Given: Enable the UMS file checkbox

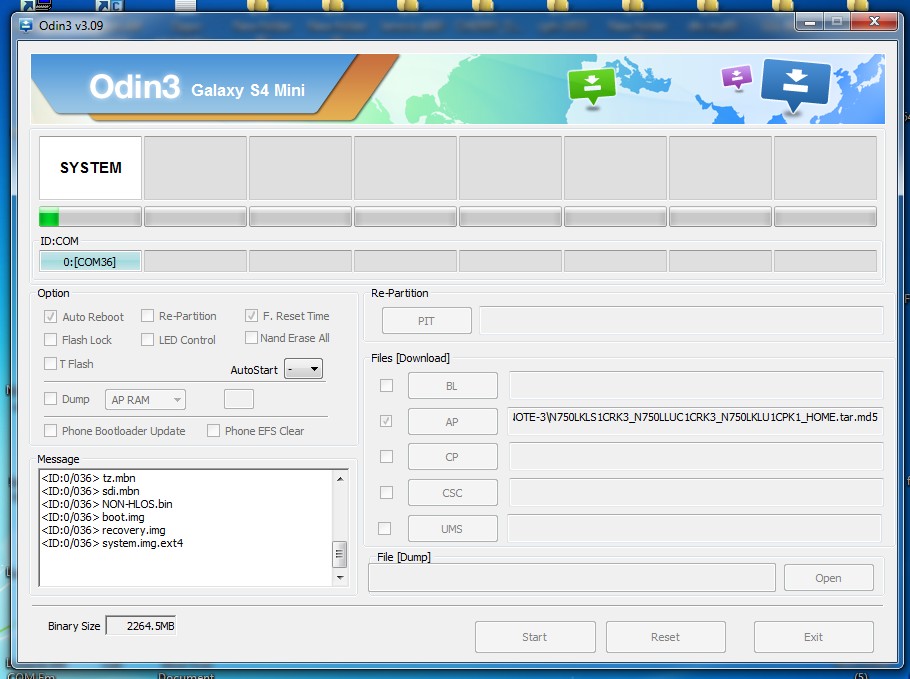Looking at the screenshot, I should click(x=384, y=529).
